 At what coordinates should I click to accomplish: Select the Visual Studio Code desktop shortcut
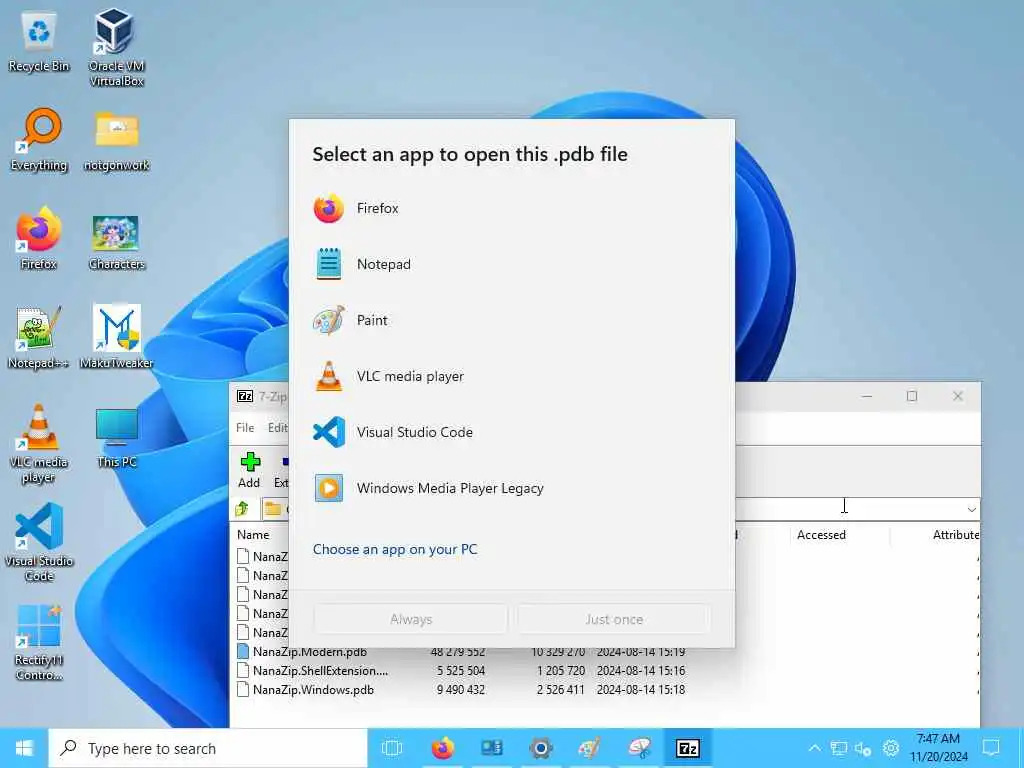[39, 542]
